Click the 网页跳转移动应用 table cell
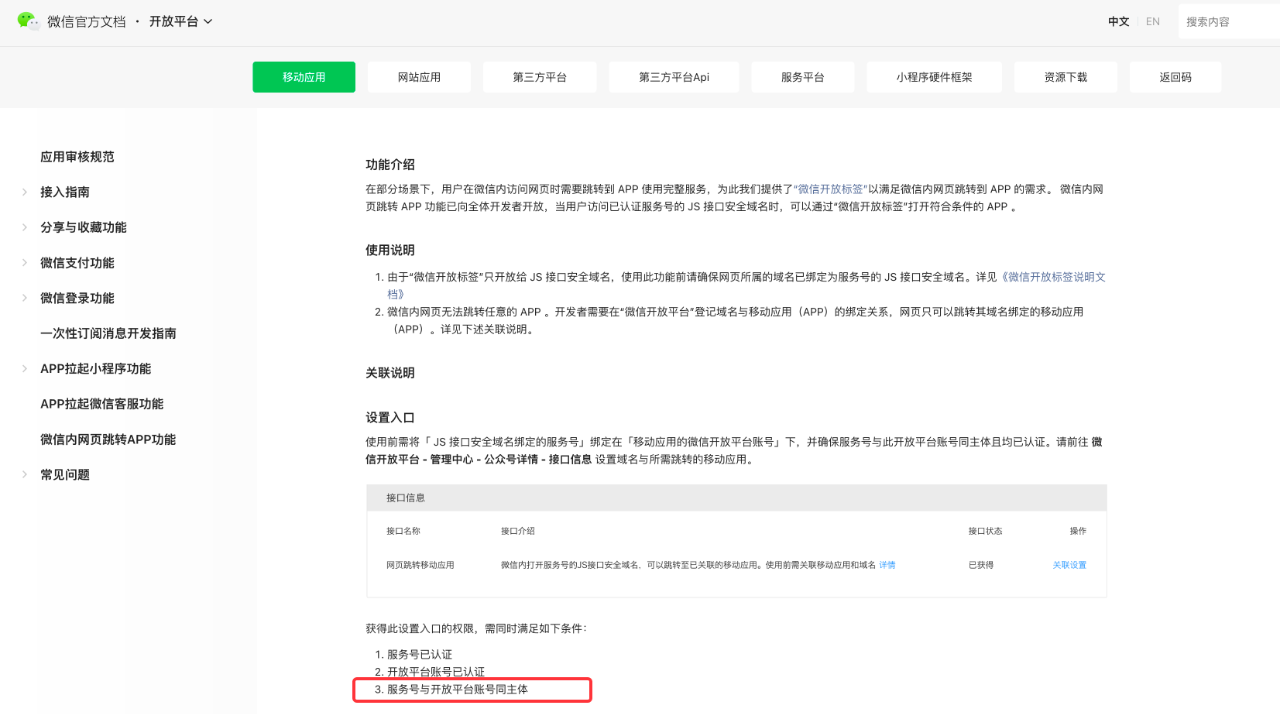 [x=420, y=565]
